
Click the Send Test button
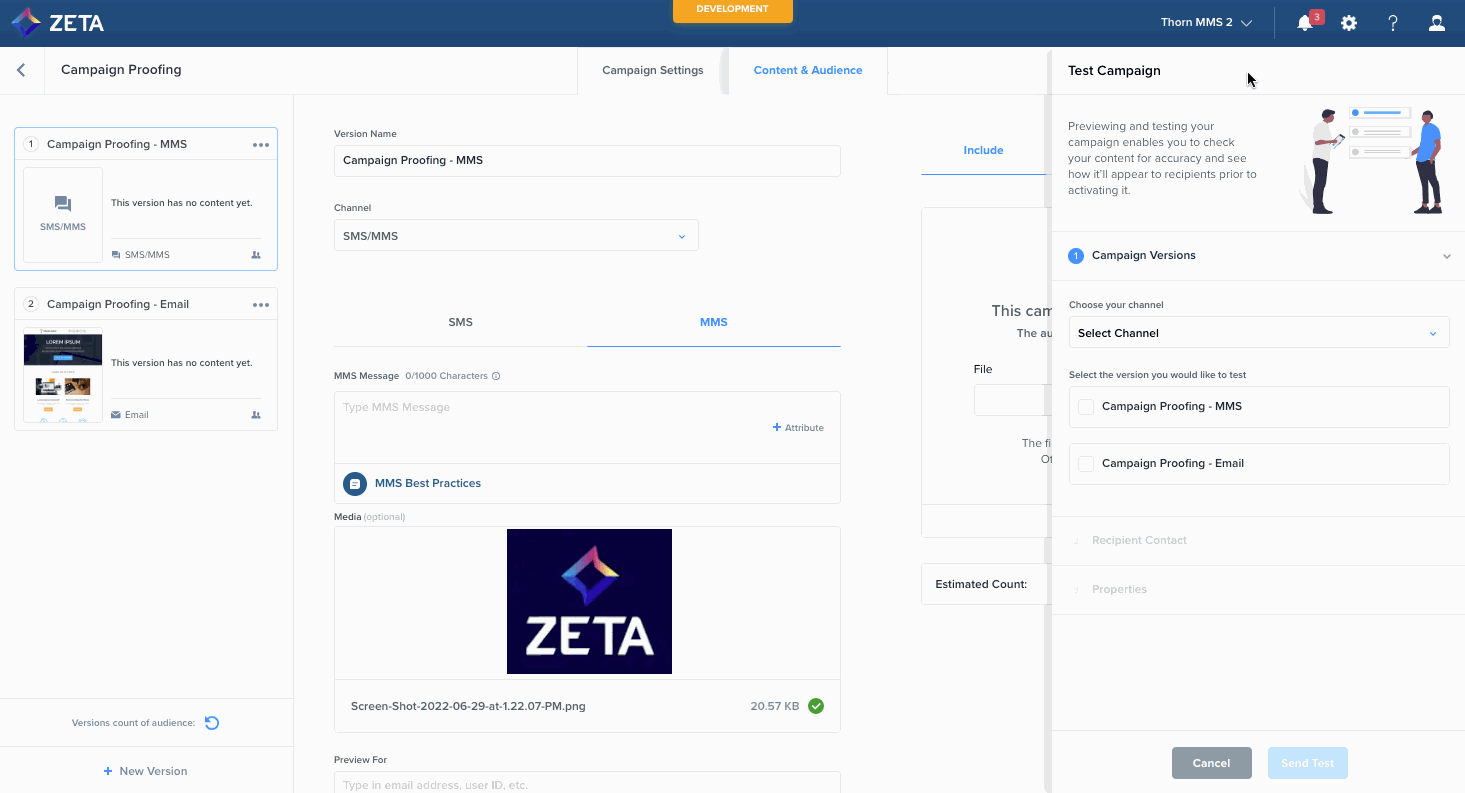pyautogui.click(x=1308, y=763)
